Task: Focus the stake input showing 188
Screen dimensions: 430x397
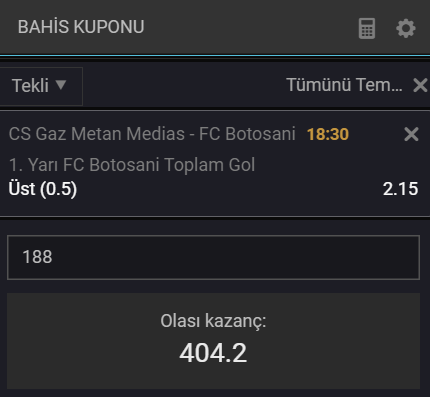Action: [x=213, y=257]
